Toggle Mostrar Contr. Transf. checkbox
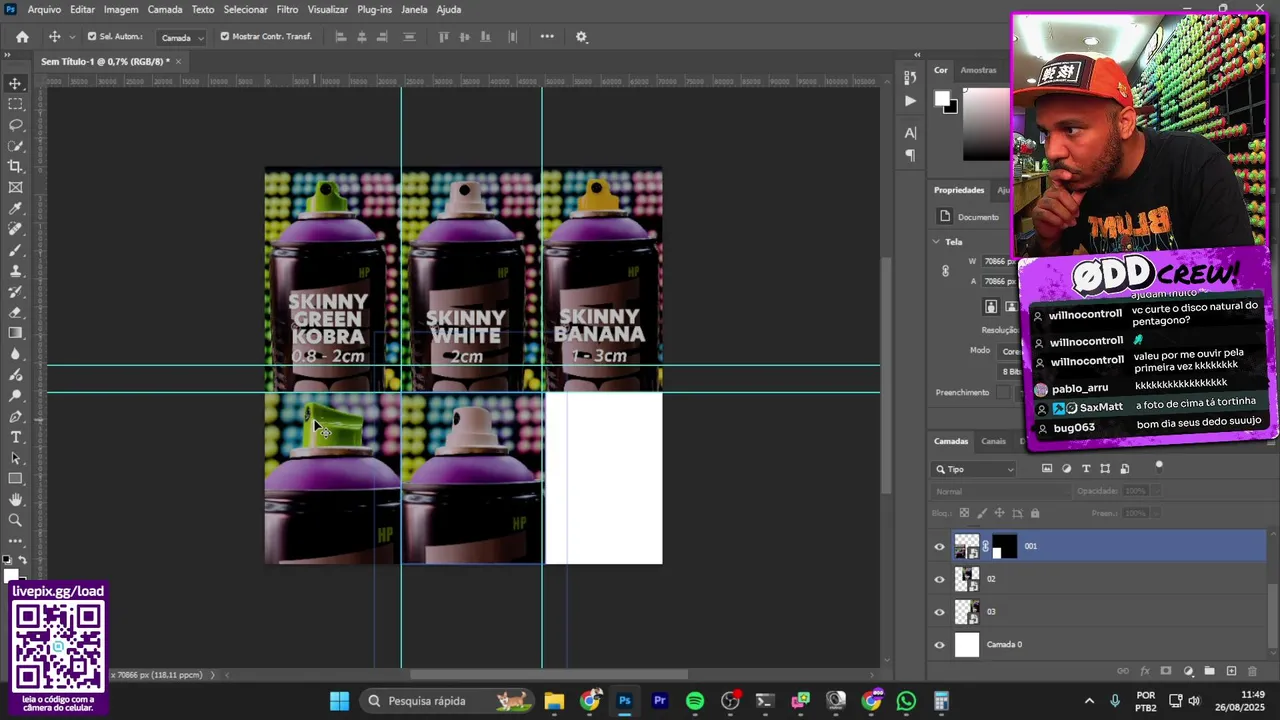The height and width of the screenshot is (720, 1280). [x=224, y=37]
